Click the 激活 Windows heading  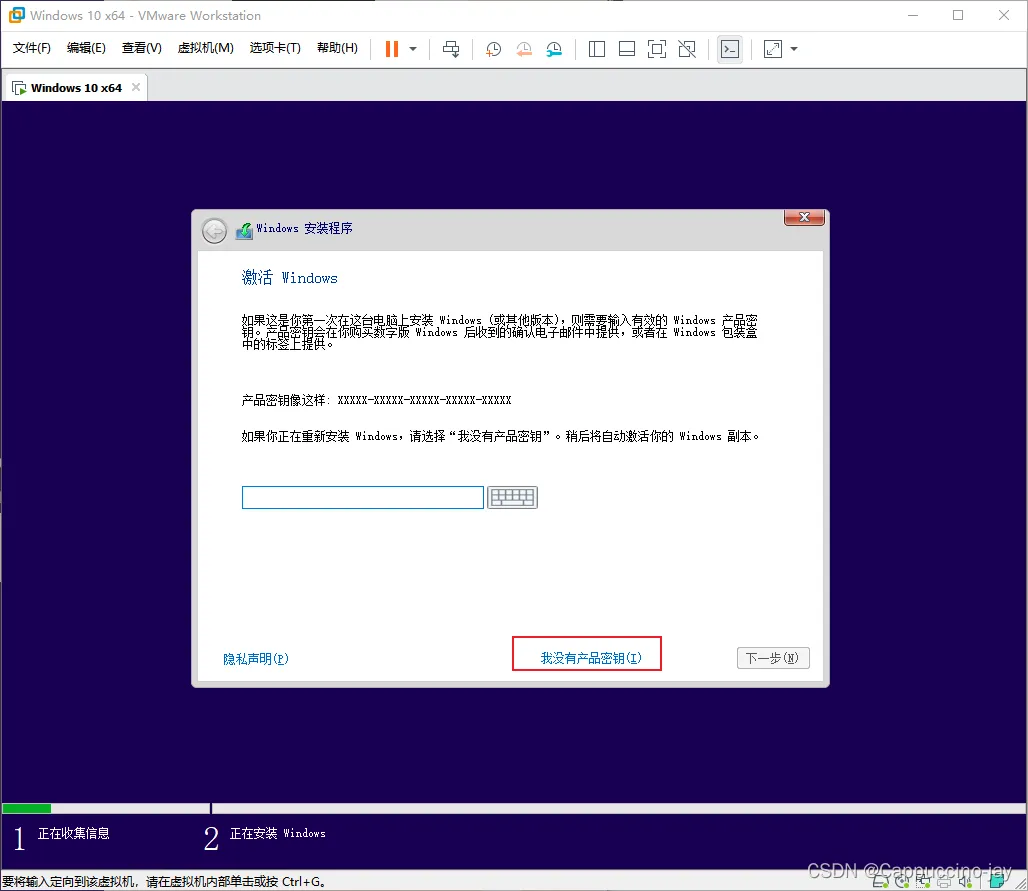(290, 278)
